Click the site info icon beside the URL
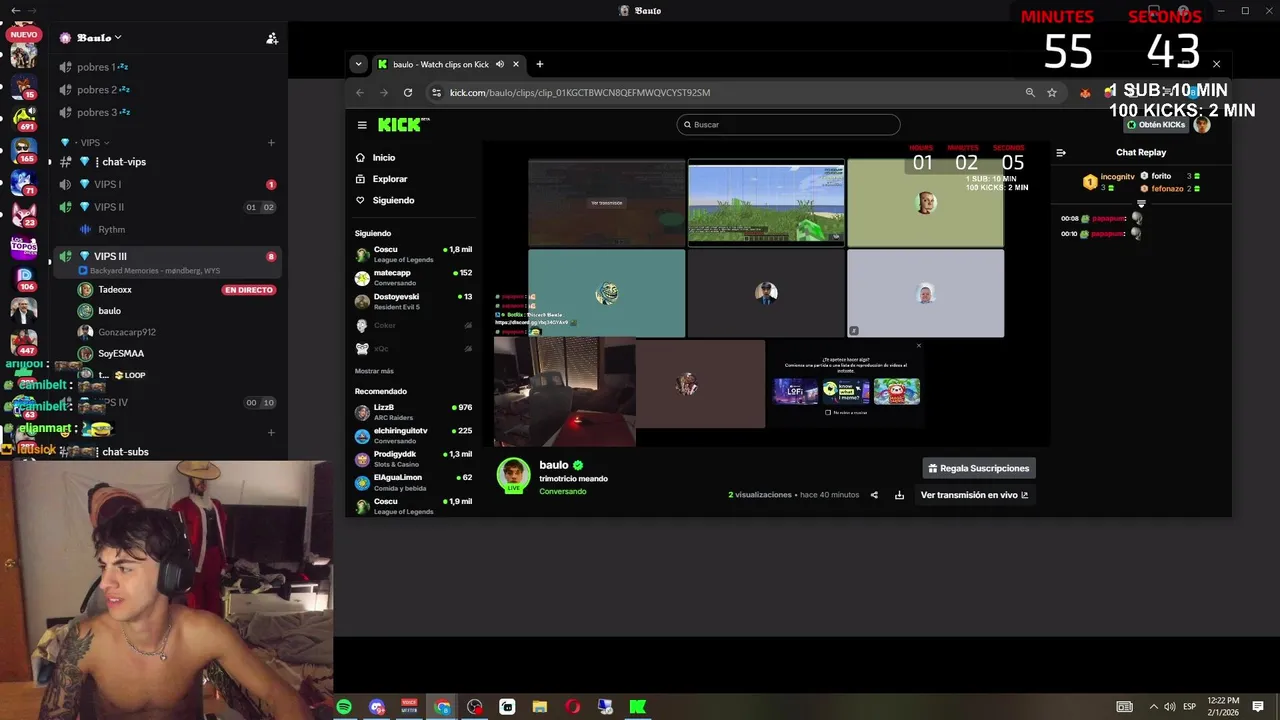The width and height of the screenshot is (1280, 720). pyautogui.click(x=436, y=92)
